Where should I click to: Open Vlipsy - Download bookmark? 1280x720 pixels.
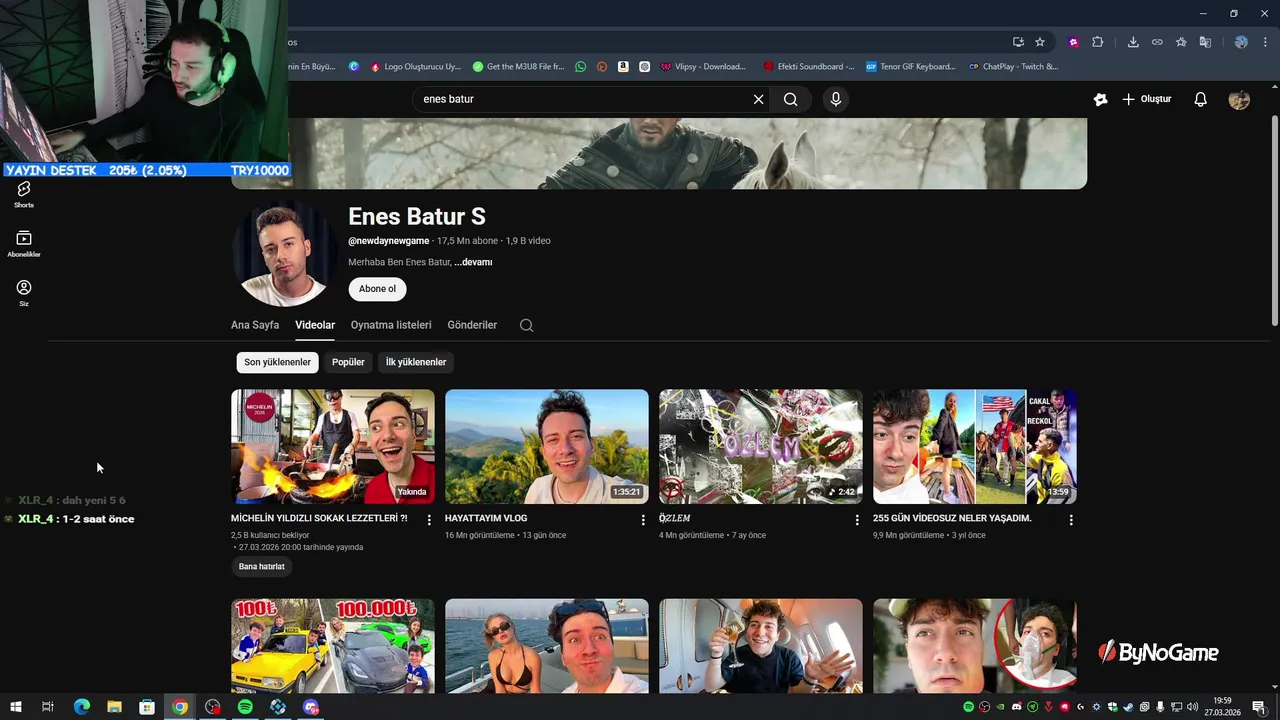point(704,67)
